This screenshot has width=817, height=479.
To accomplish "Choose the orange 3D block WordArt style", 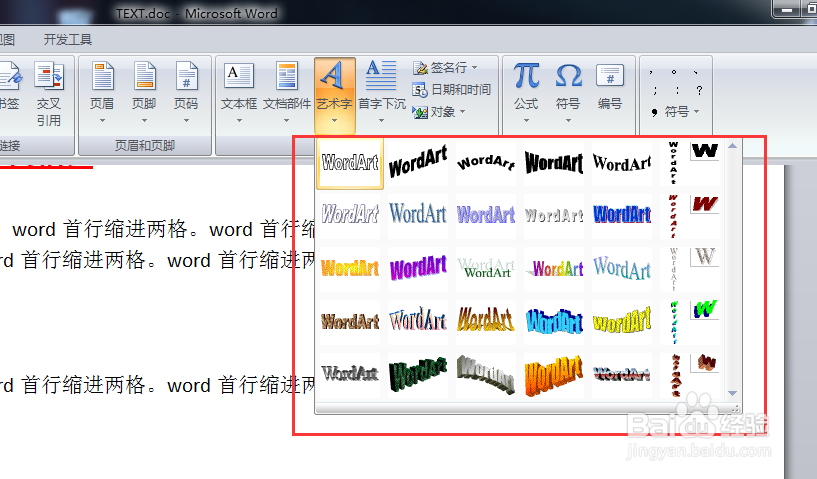I will [x=554, y=375].
